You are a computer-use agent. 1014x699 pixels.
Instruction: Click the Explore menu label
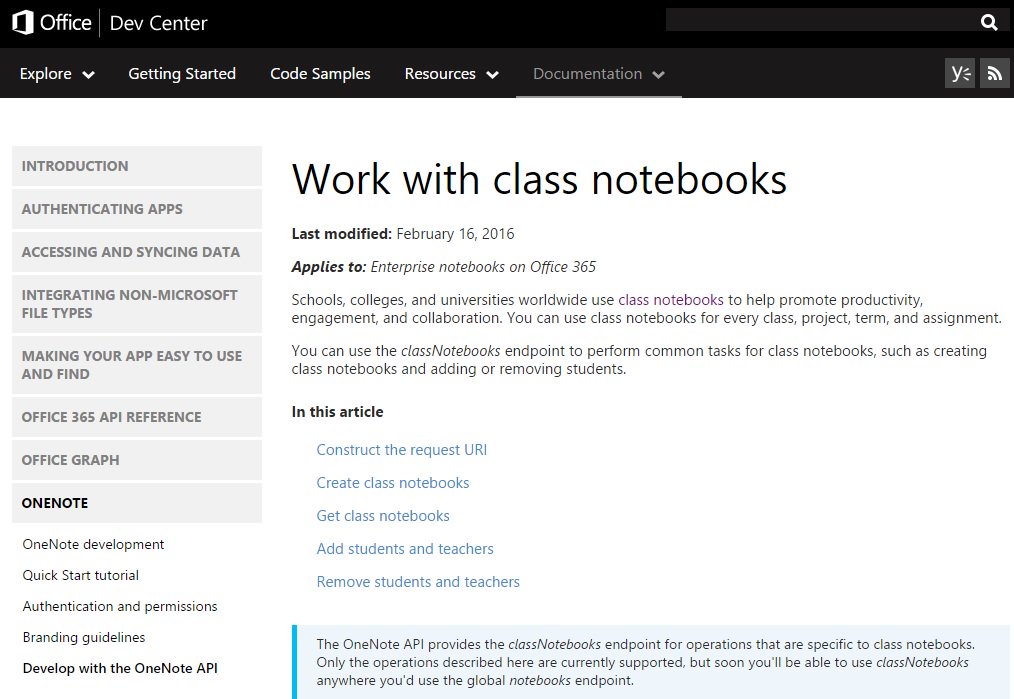coord(45,74)
